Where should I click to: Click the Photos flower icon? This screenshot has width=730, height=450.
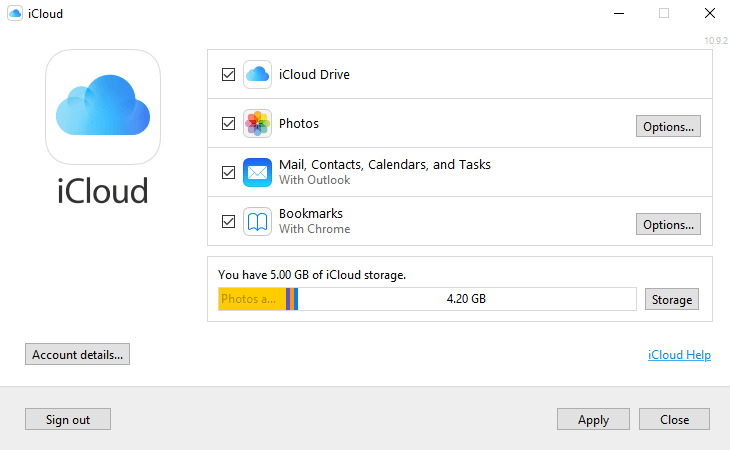[x=257, y=123]
